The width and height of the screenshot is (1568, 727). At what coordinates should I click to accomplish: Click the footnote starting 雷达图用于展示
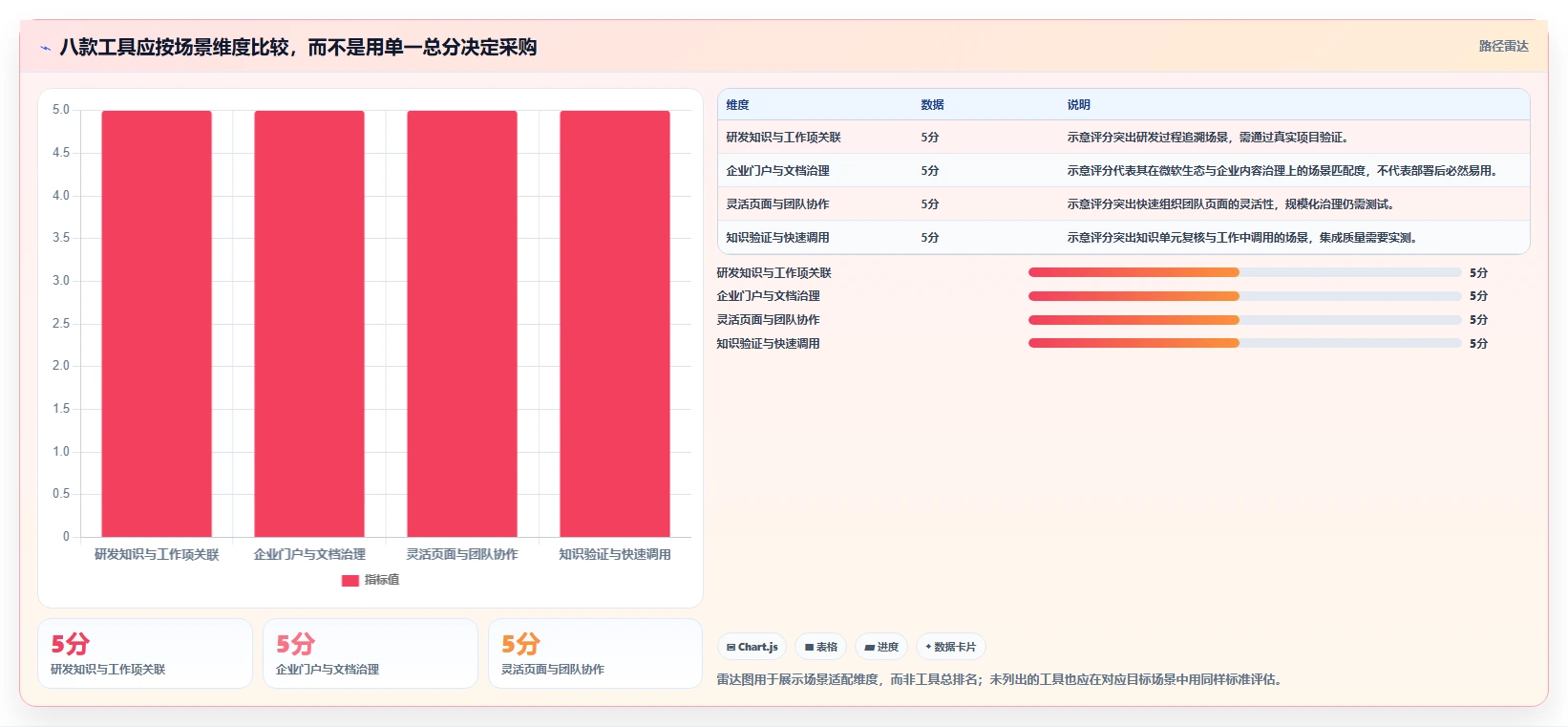point(1002,679)
